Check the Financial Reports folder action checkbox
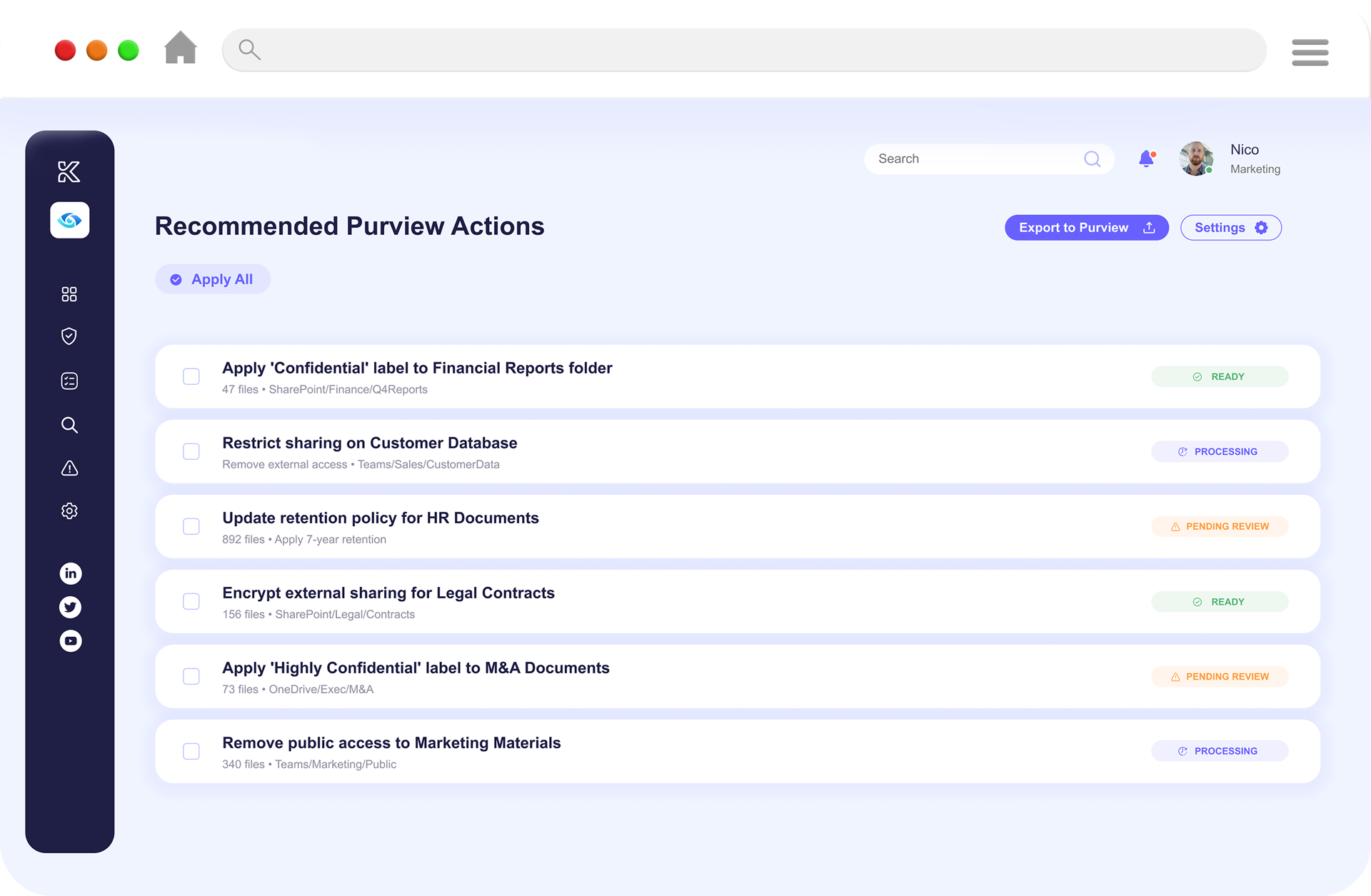This screenshot has height=896, width=1371. click(191, 376)
